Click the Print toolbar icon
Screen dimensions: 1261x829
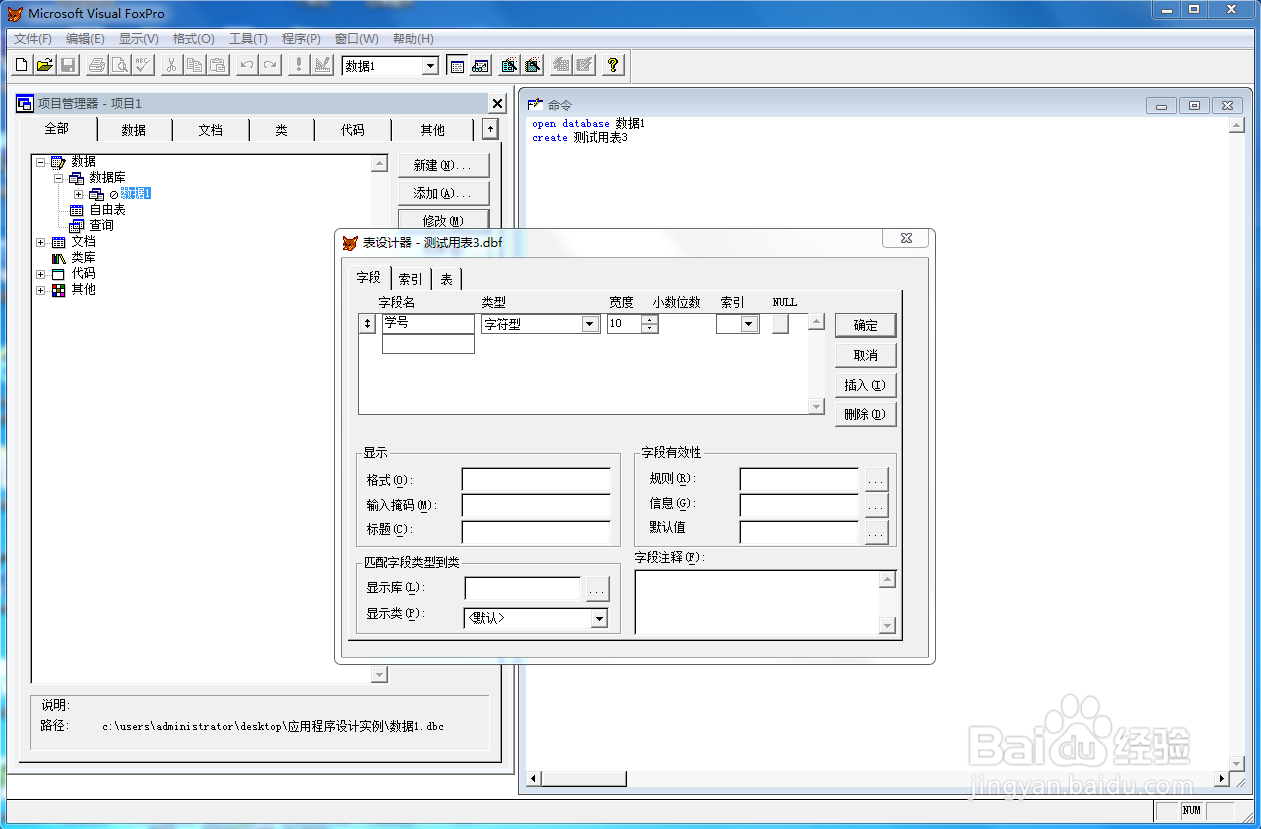(x=97, y=65)
